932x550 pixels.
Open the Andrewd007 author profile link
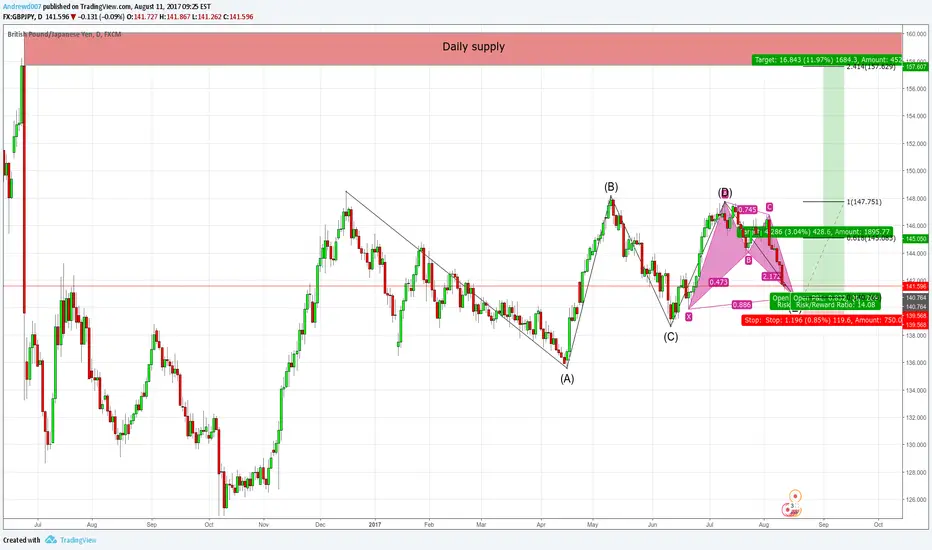point(22,7)
